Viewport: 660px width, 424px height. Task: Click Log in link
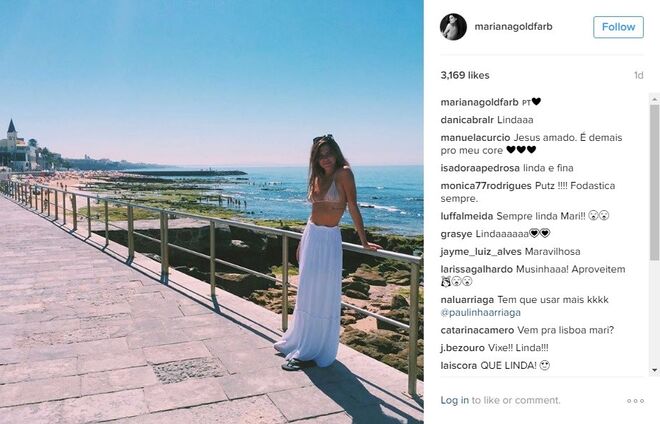click(455, 400)
